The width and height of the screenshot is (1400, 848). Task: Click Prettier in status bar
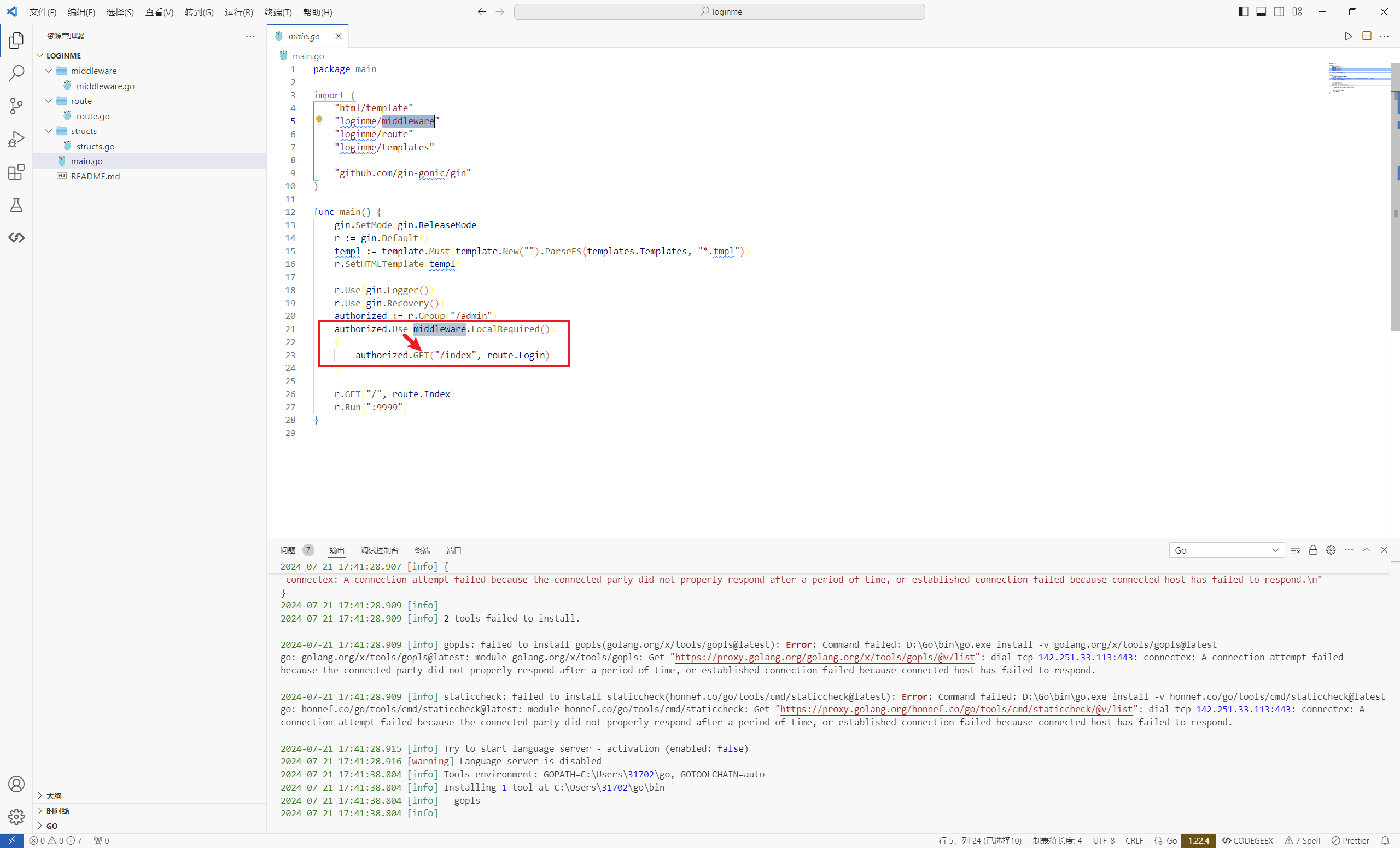click(1350, 840)
